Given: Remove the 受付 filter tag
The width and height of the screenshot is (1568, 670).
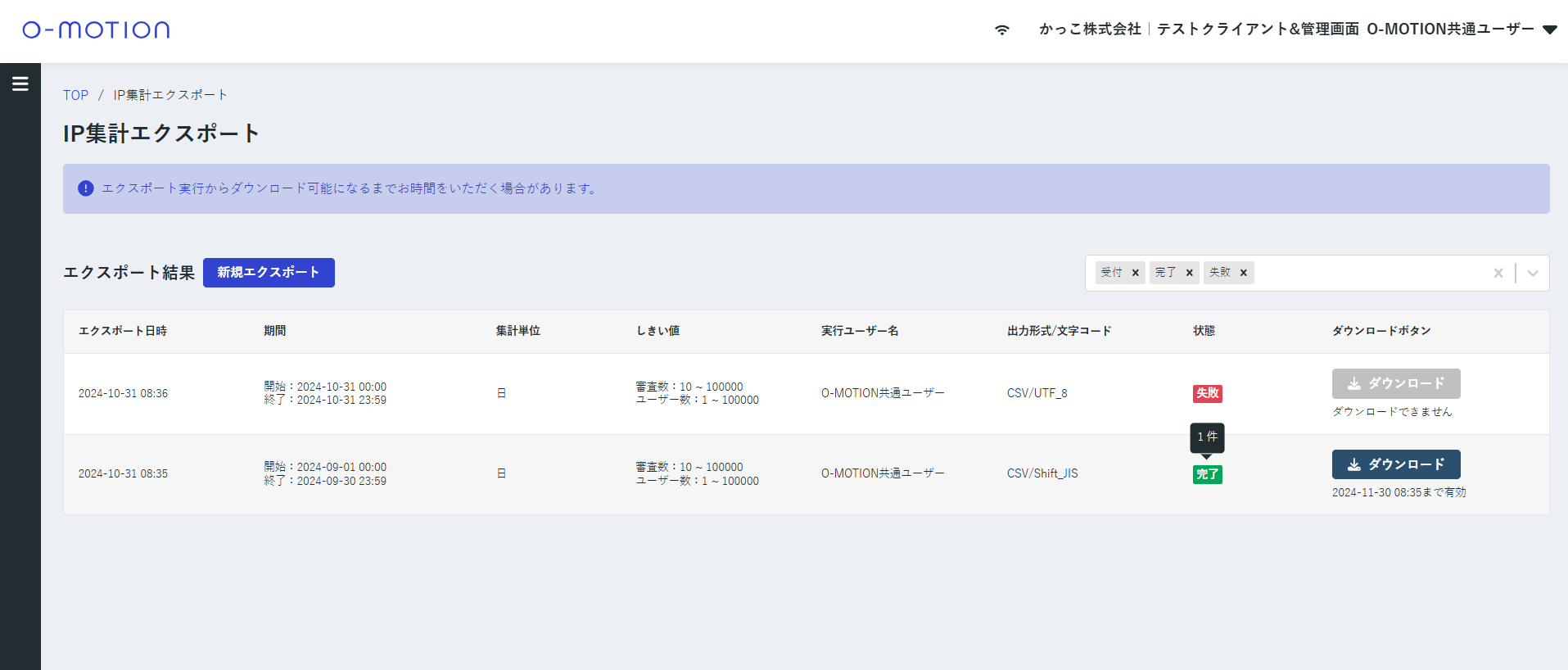Looking at the screenshot, I should point(1135,273).
